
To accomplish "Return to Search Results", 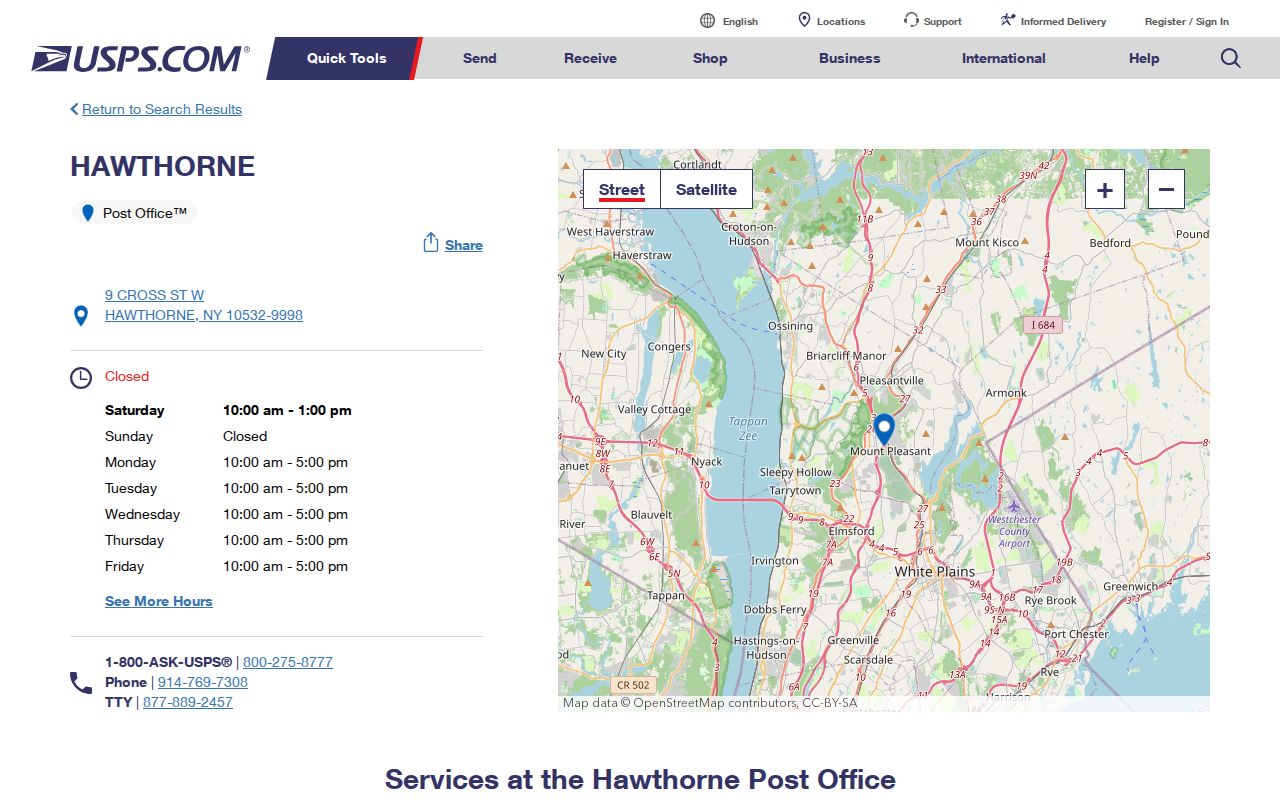I will (x=162, y=109).
